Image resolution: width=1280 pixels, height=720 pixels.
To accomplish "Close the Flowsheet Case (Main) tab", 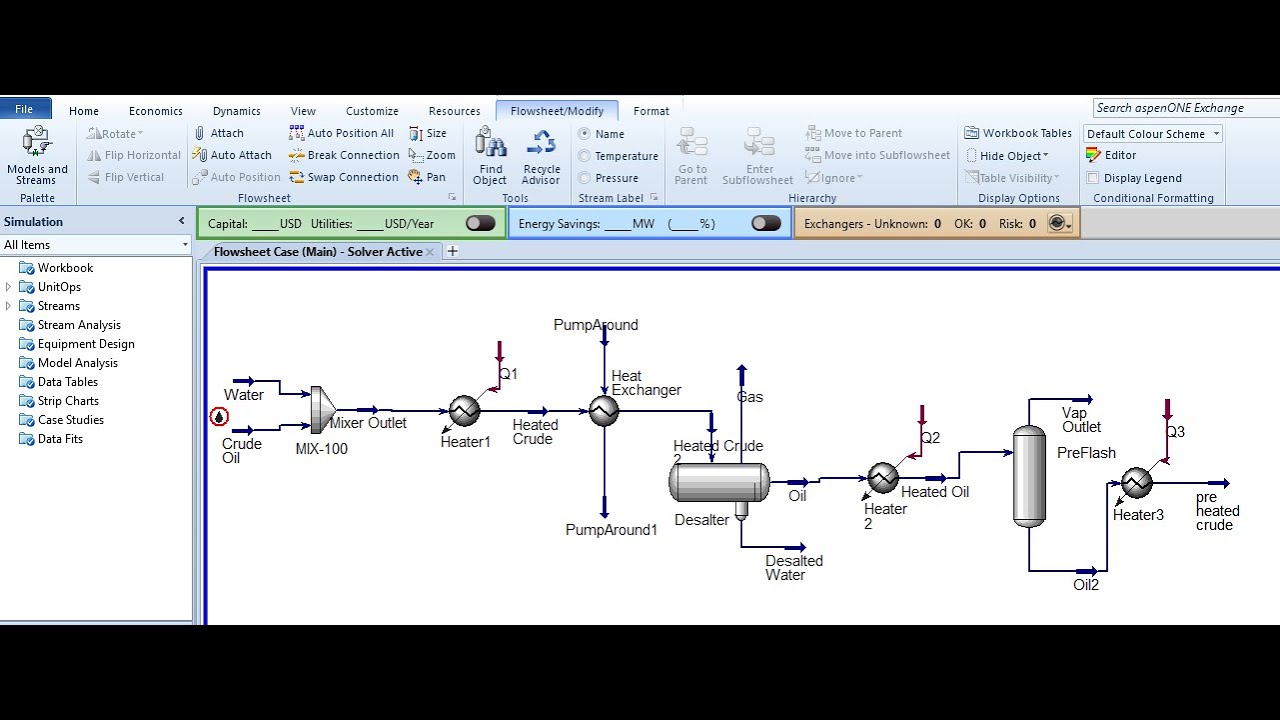I will 430,252.
